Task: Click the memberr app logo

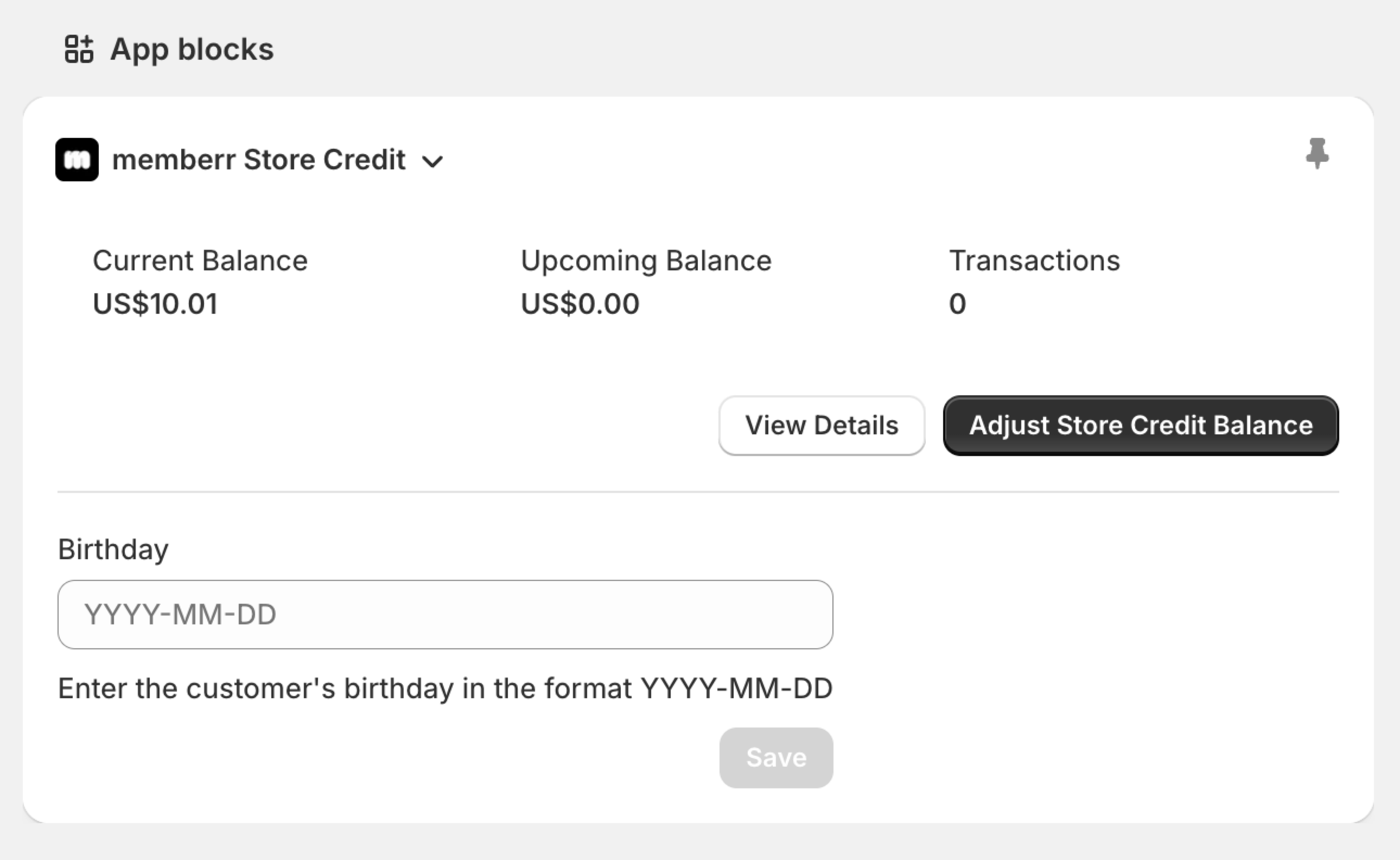Action: (77, 159)
